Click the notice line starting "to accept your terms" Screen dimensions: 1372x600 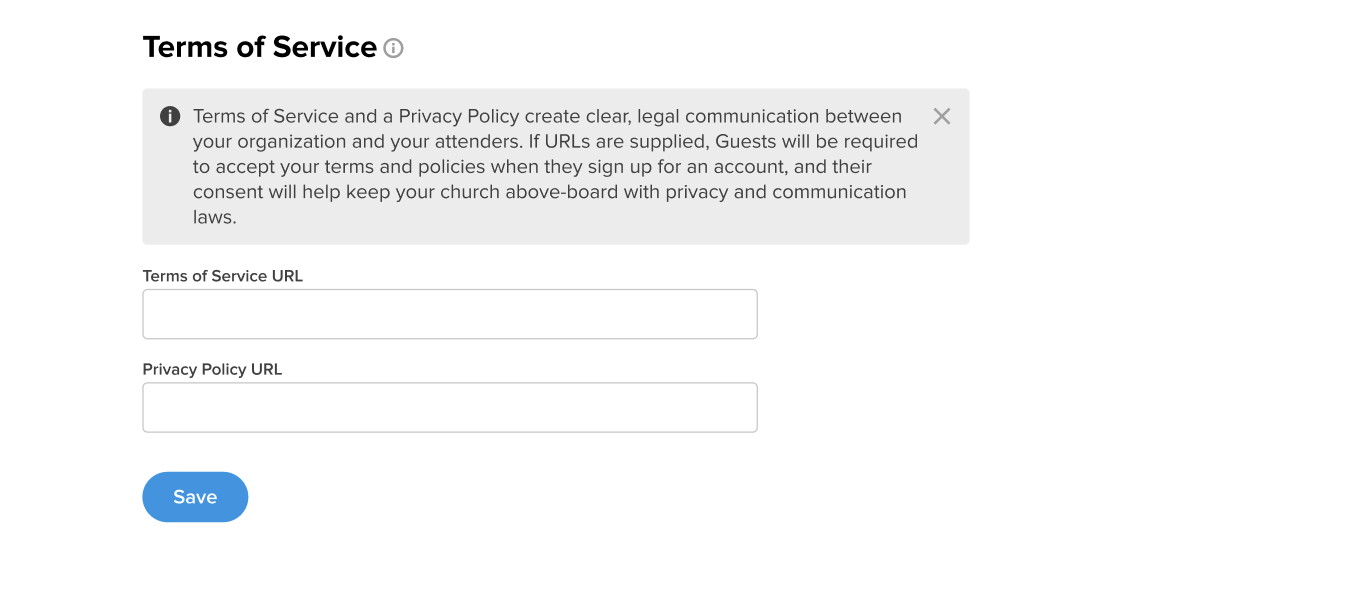point(532,166)
